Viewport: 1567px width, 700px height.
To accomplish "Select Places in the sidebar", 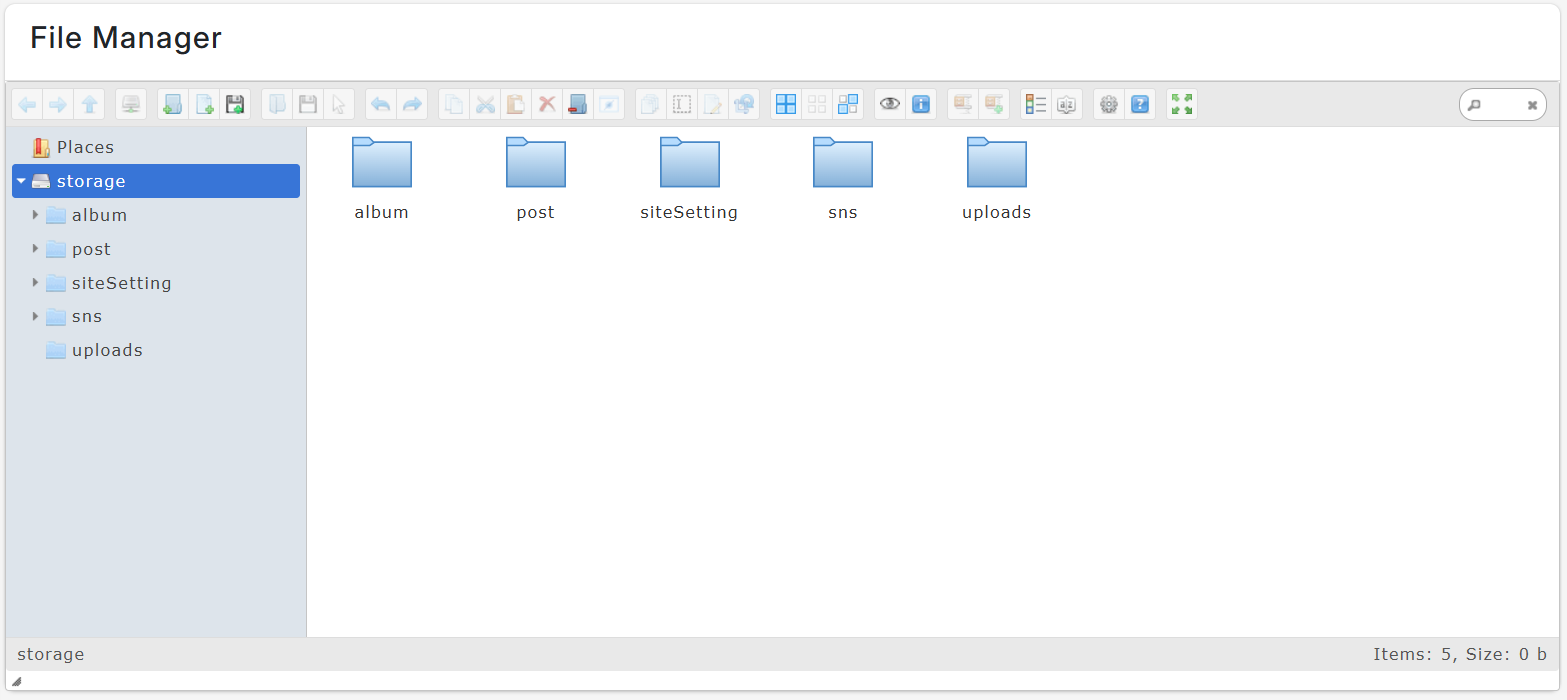I will 156,147.
